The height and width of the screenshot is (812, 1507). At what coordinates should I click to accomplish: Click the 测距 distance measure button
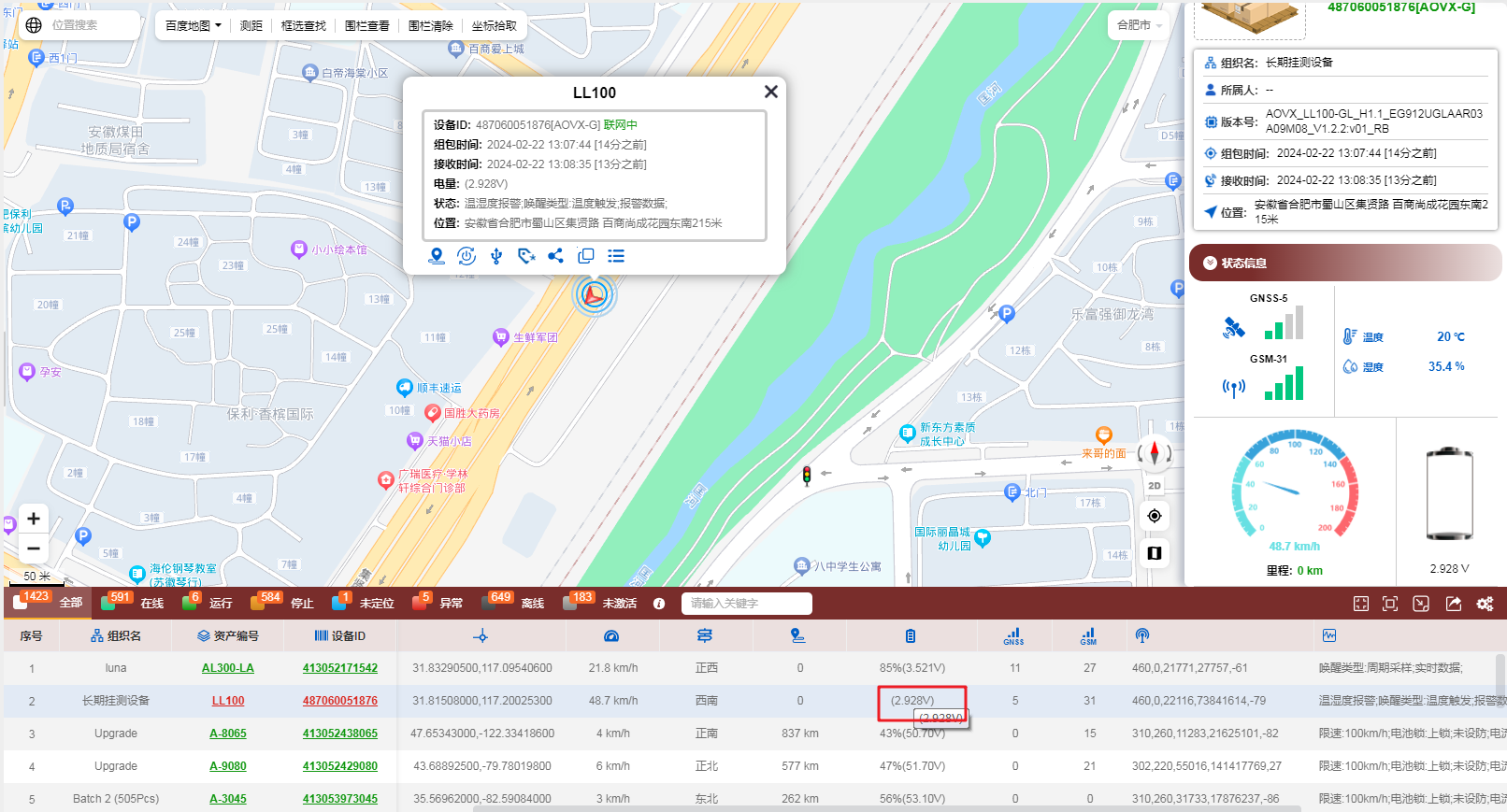click(251, 26)
